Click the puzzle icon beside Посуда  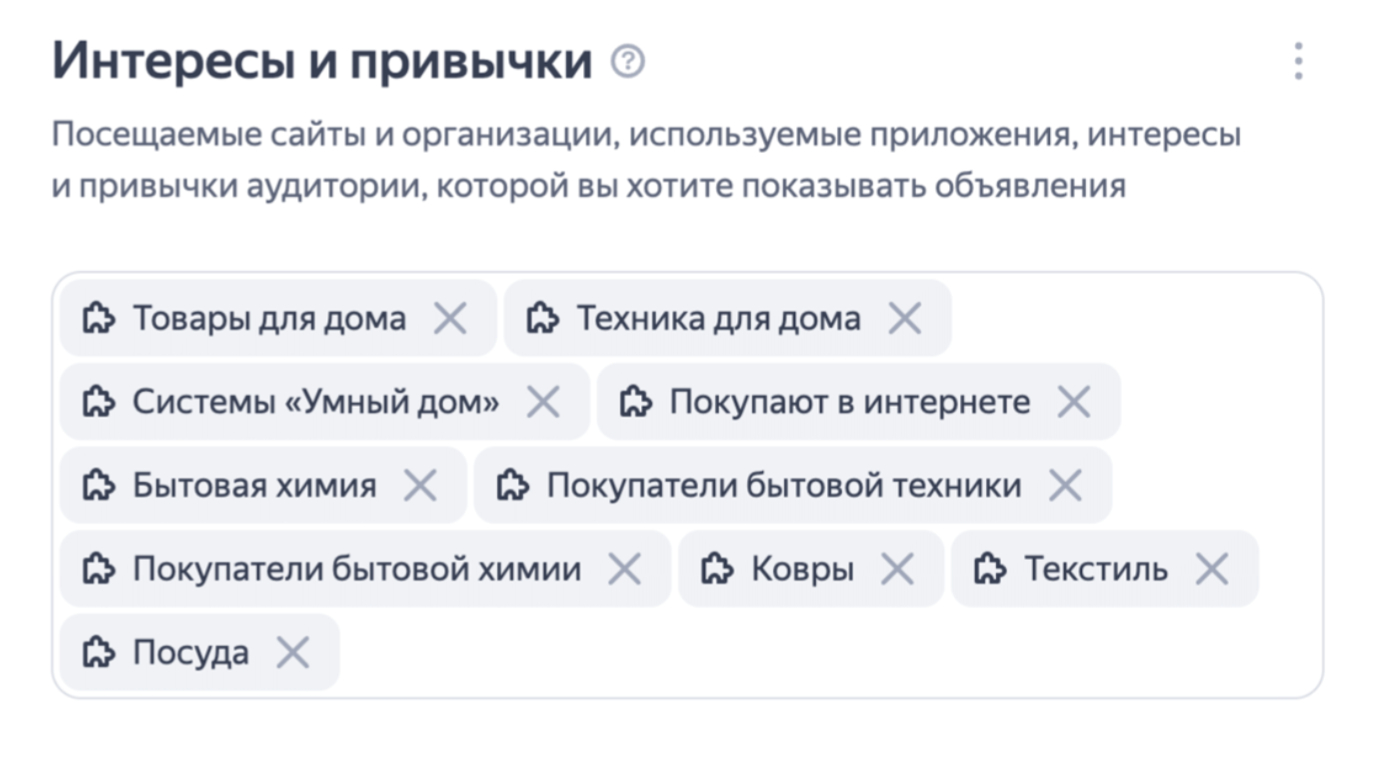point(98,653)
